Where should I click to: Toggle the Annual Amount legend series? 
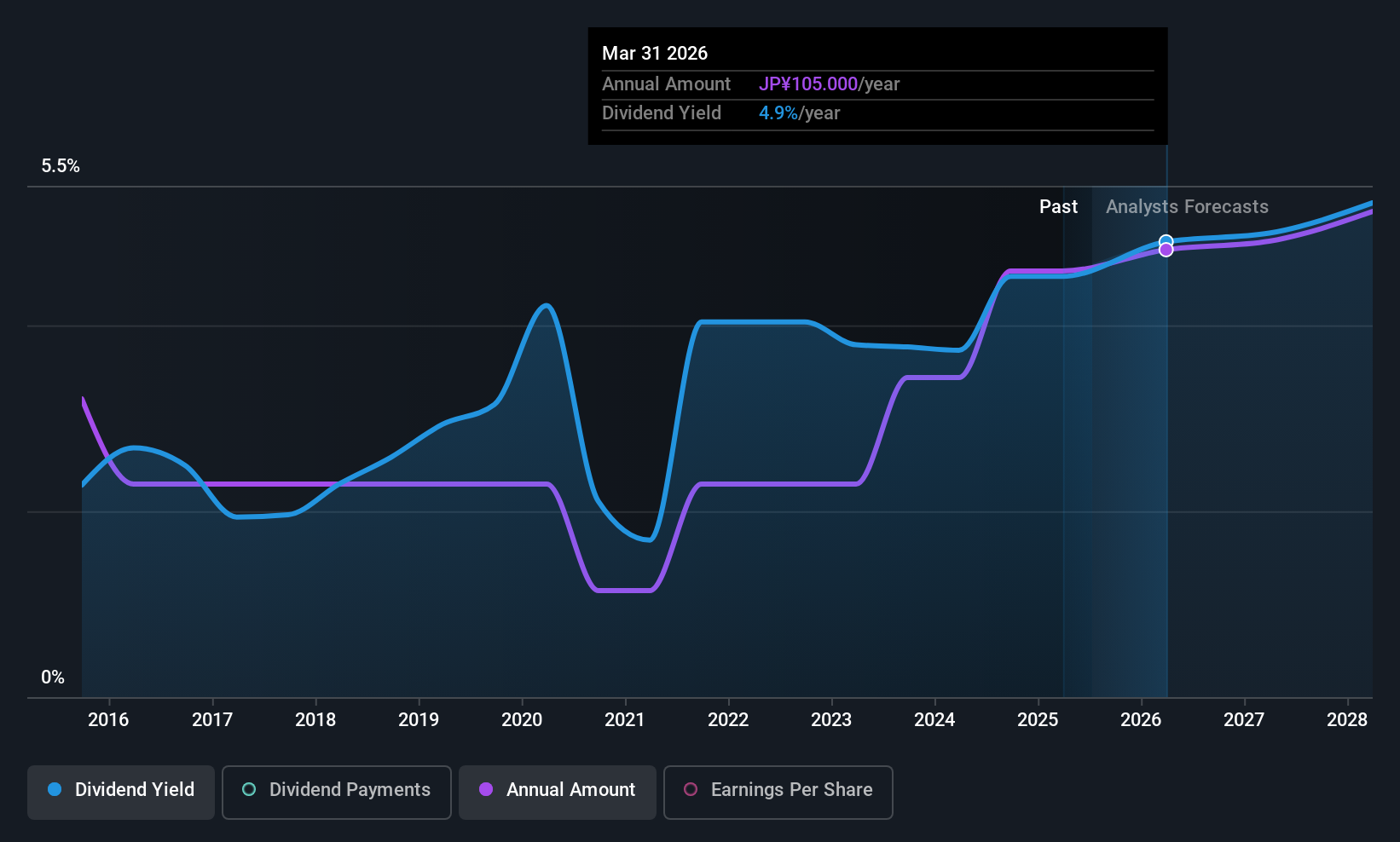[x=558, y=792]
